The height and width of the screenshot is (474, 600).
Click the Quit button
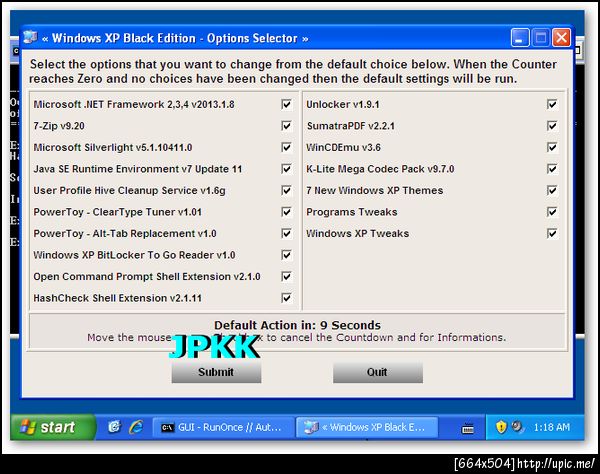pos(378,372)
